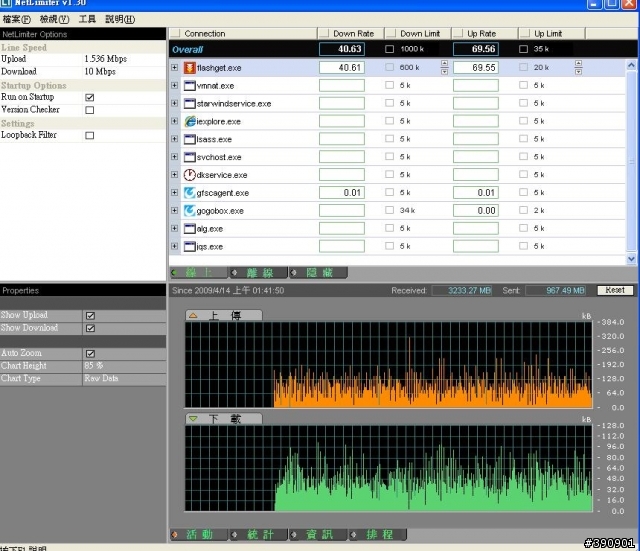Click the vmnat.exe window icon
The image size is (640, 551).
[x=189, y=86]
